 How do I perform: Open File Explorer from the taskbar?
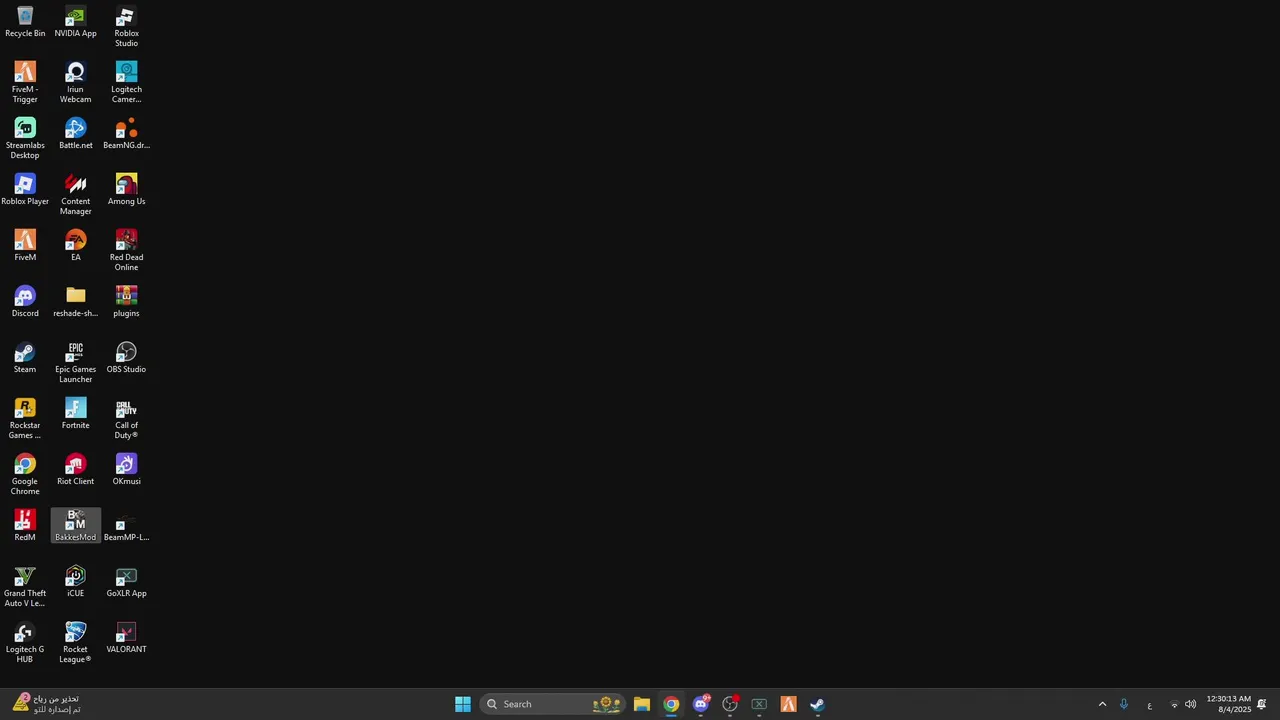642,704
